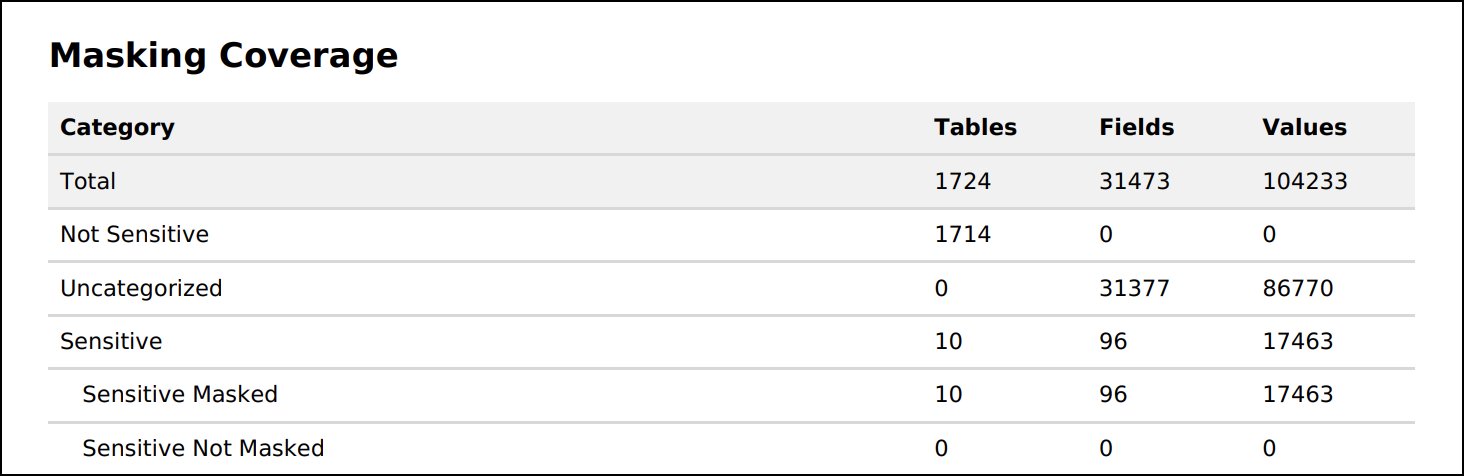Click the Sensitive category row label
This screenshot has height=476, width=1464.
coord(111,341)
